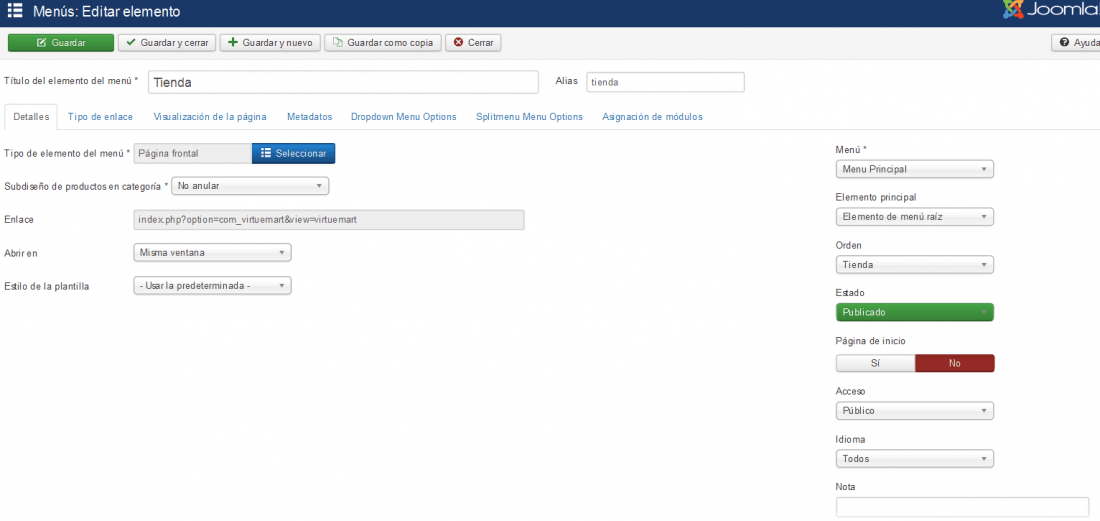Screen dimensions: 1100x521
Task: Click the blue Seleccionar button
Action: coord(293,154)
